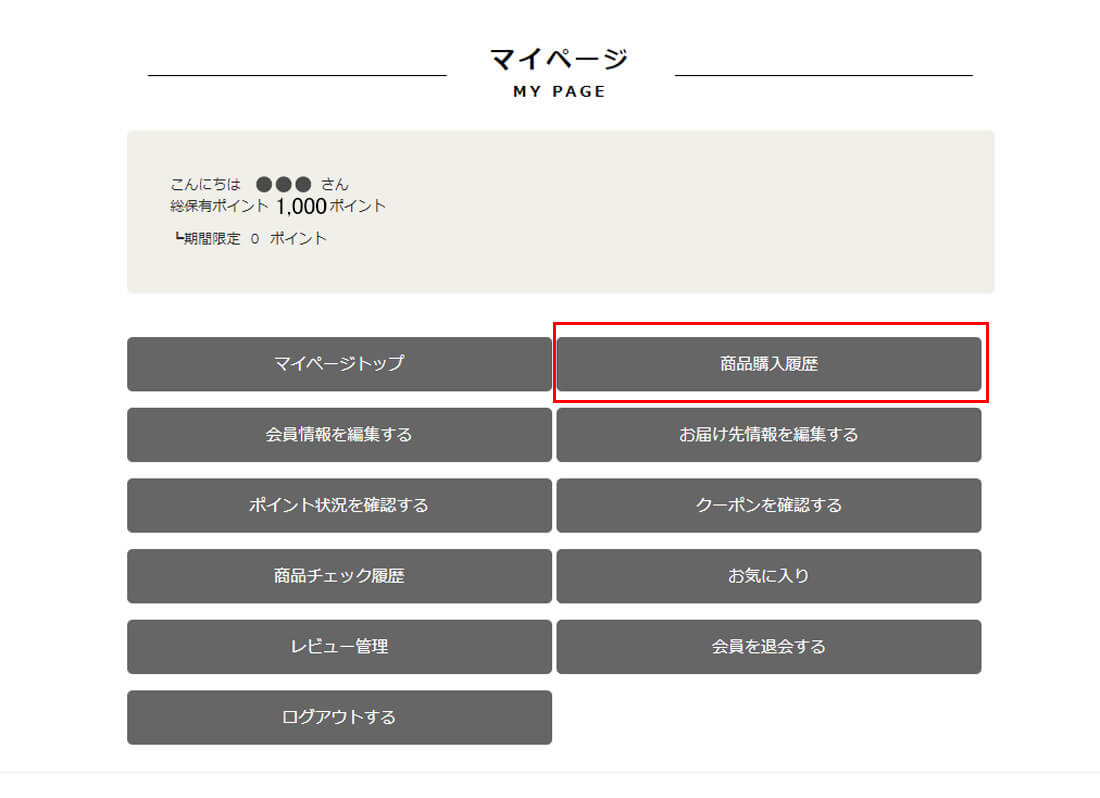Click the MY PAGE subtitle
Viewport: 1100px width, 798px height.
pyautogui.click(x=559, y=92)
